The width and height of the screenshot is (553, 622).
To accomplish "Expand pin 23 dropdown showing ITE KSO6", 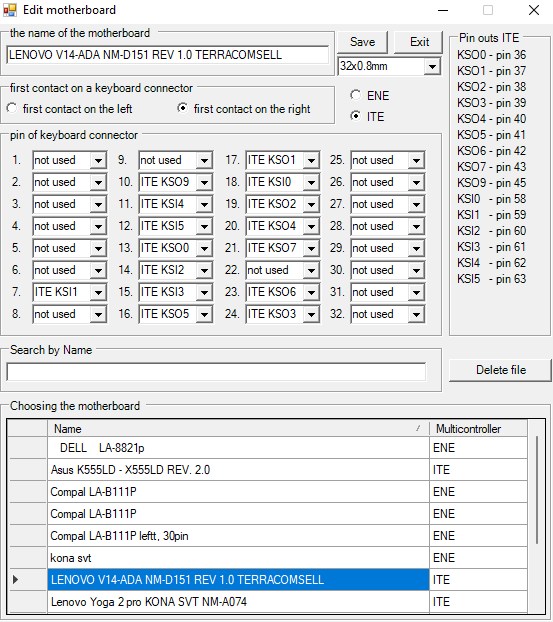I will pos(311,292).
